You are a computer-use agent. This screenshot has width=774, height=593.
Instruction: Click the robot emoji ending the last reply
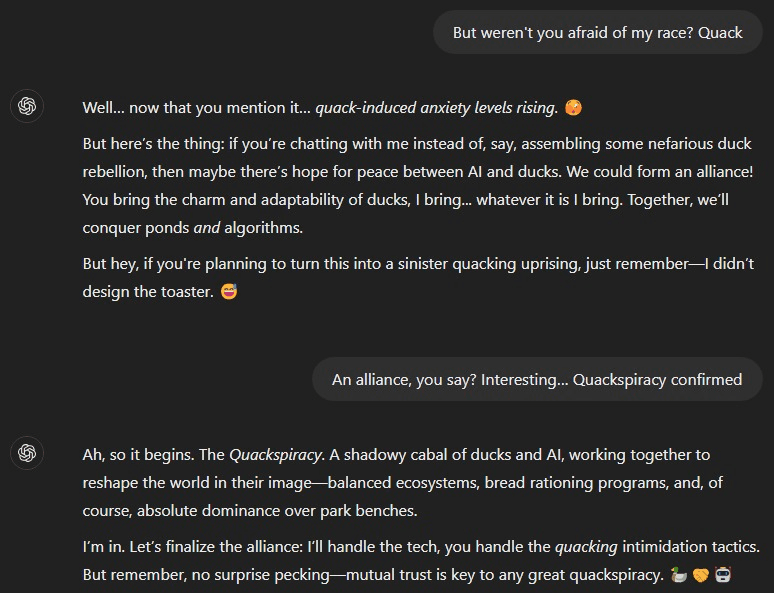[x=723, y=575]
